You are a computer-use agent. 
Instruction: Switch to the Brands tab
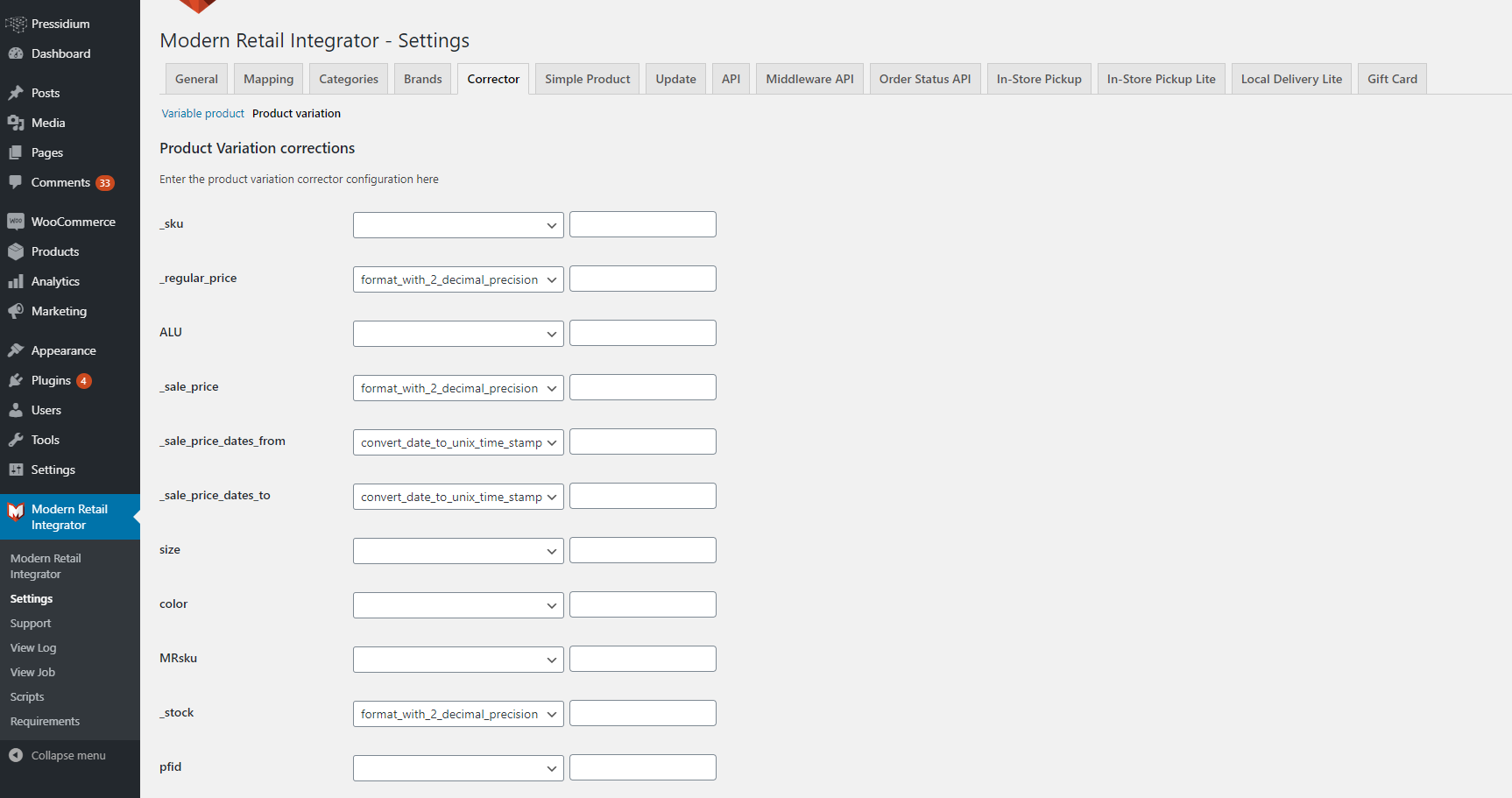[423, 79]
